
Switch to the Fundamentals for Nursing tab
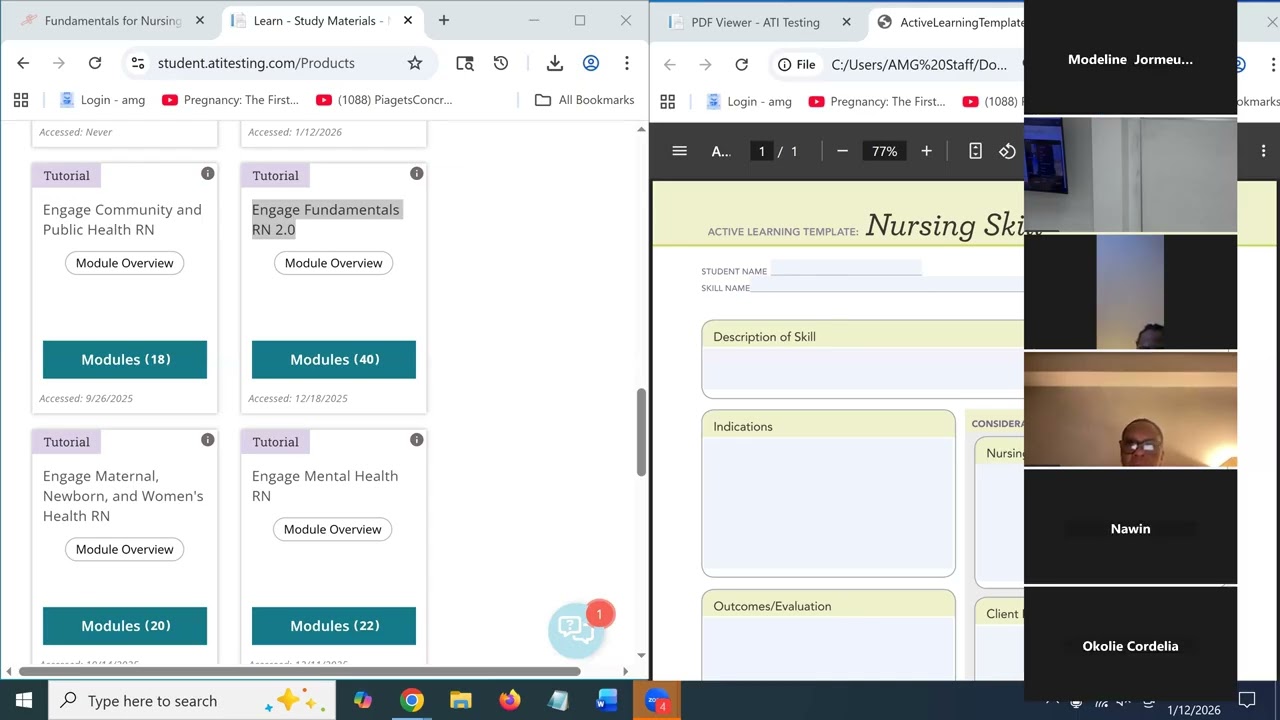[x=113, y=20]
